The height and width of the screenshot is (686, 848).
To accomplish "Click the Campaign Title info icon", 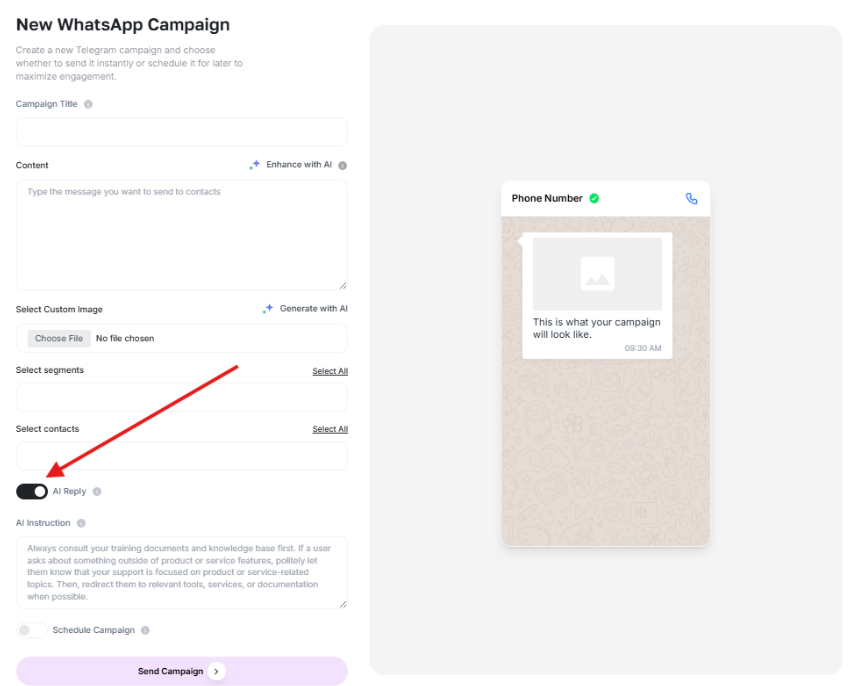I will click(x=88, y=104).
